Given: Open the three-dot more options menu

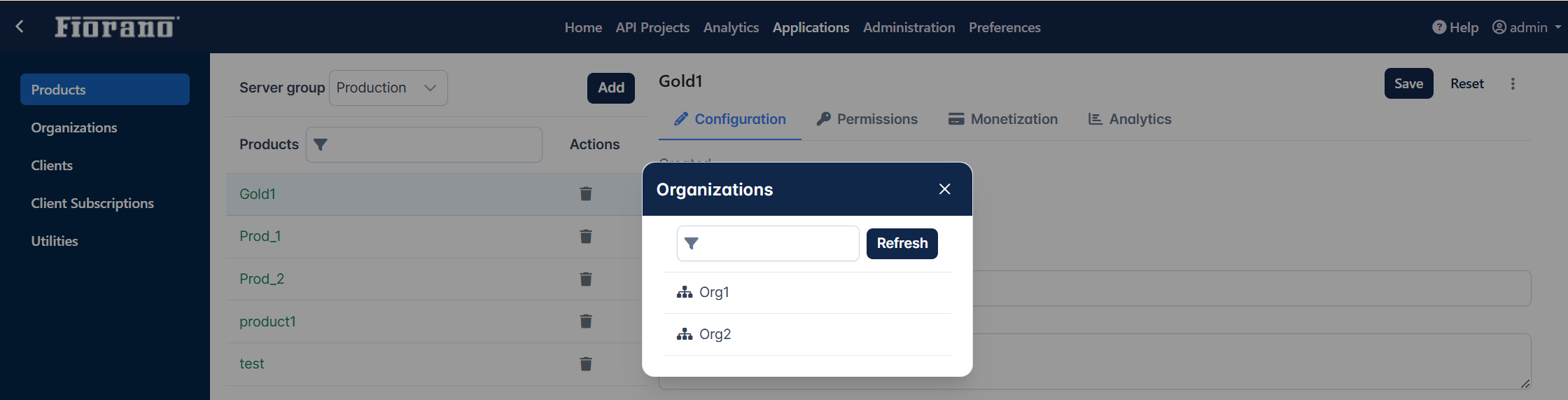Looking at the screenshot, I should pyautogui.click(x=1513, y=84).
